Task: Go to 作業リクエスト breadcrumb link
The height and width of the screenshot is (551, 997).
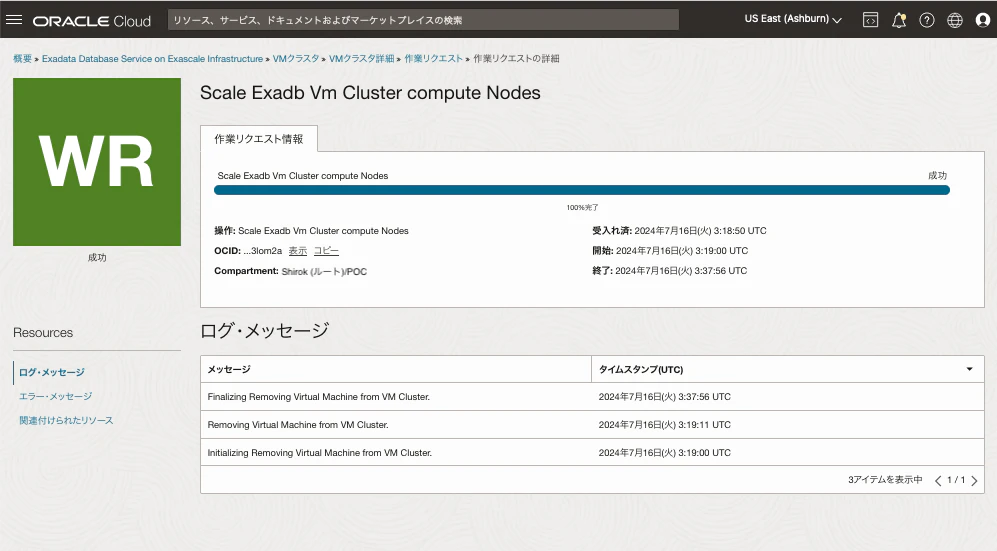Action: tap(434, 58)
